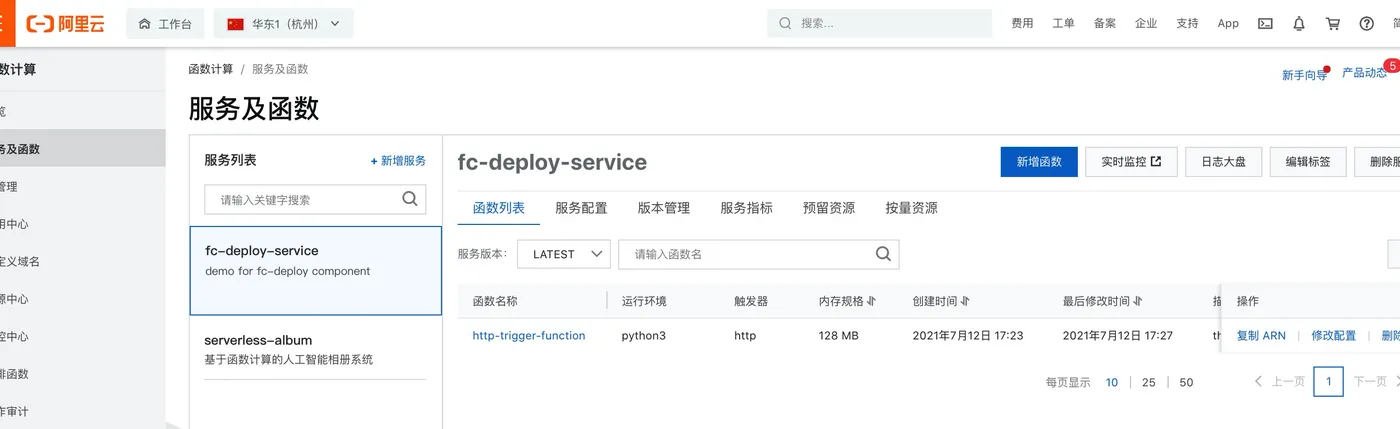Open the 费用 menu

(x=1022, y=23)
